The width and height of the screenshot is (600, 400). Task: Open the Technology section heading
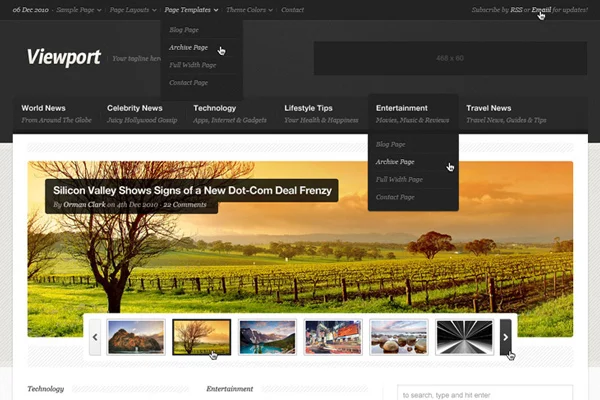[x=46, y=389]
